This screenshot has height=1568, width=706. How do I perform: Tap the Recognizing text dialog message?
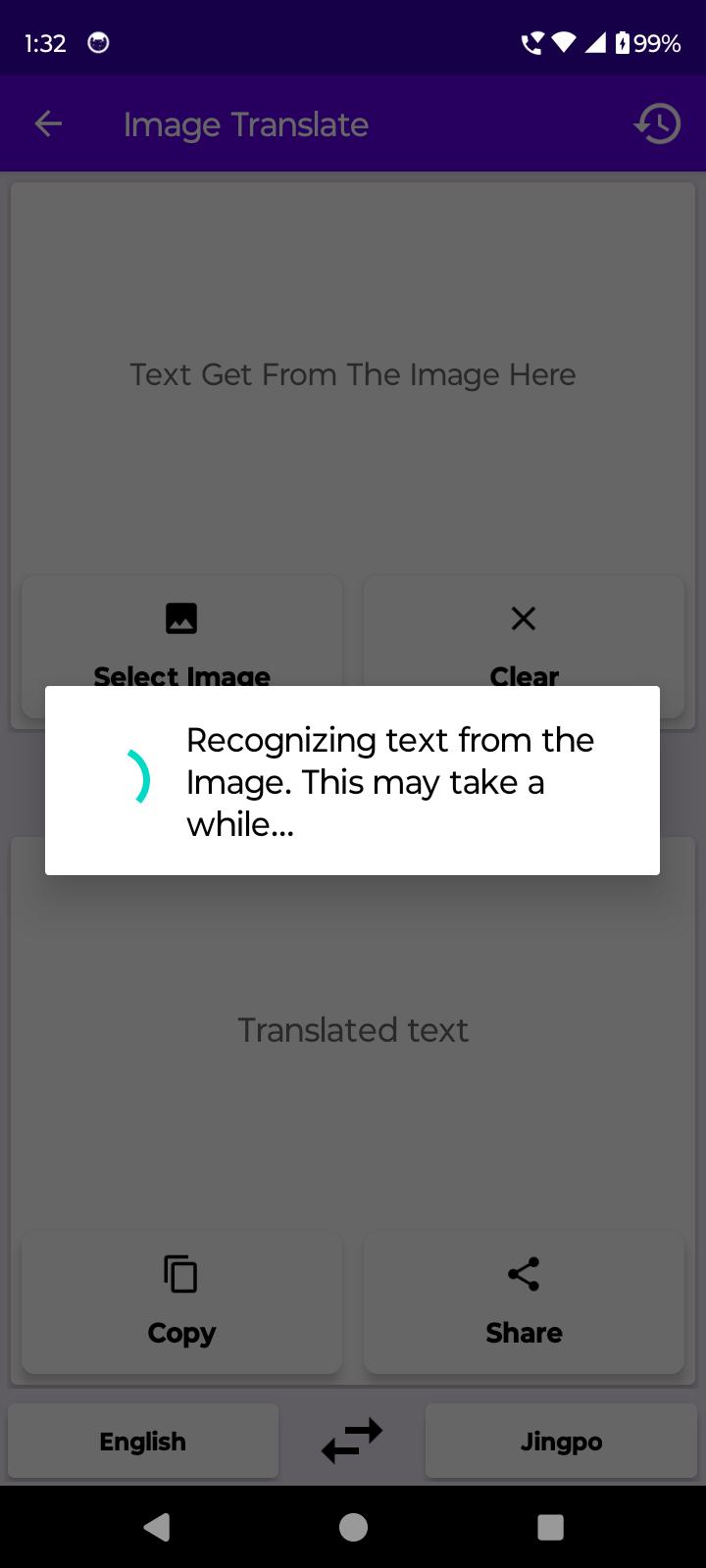390,781
